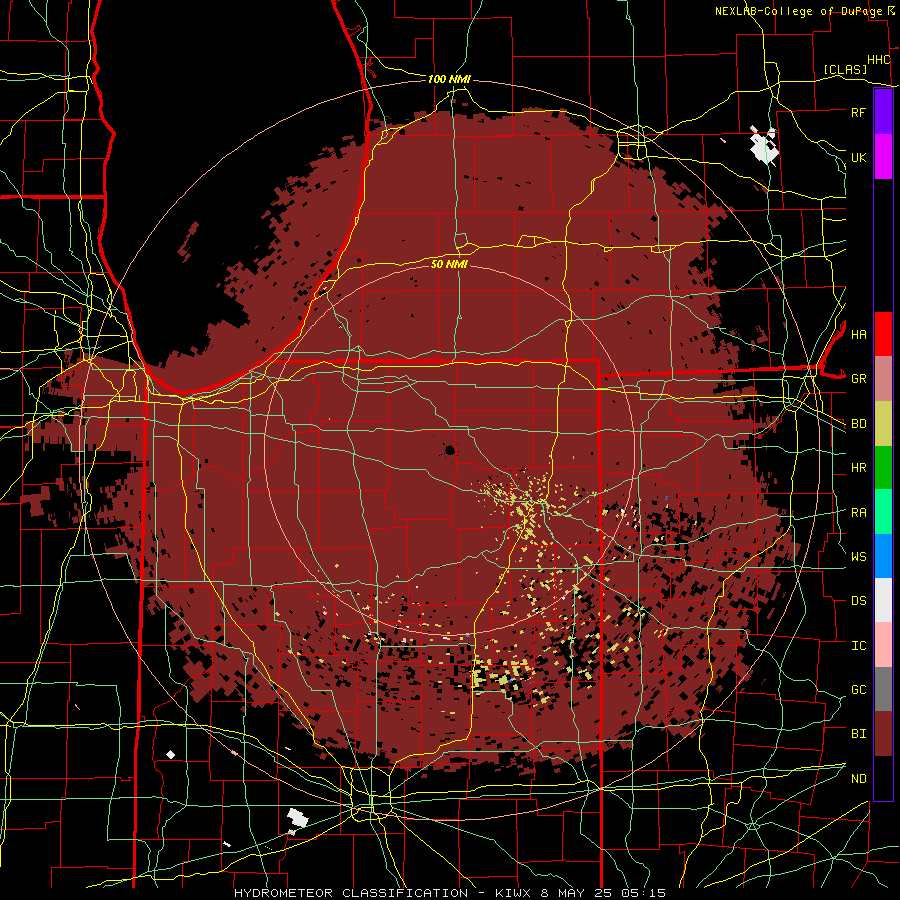Click the GC legend label
The image size is (900, 900).
(x=858, y=689)
